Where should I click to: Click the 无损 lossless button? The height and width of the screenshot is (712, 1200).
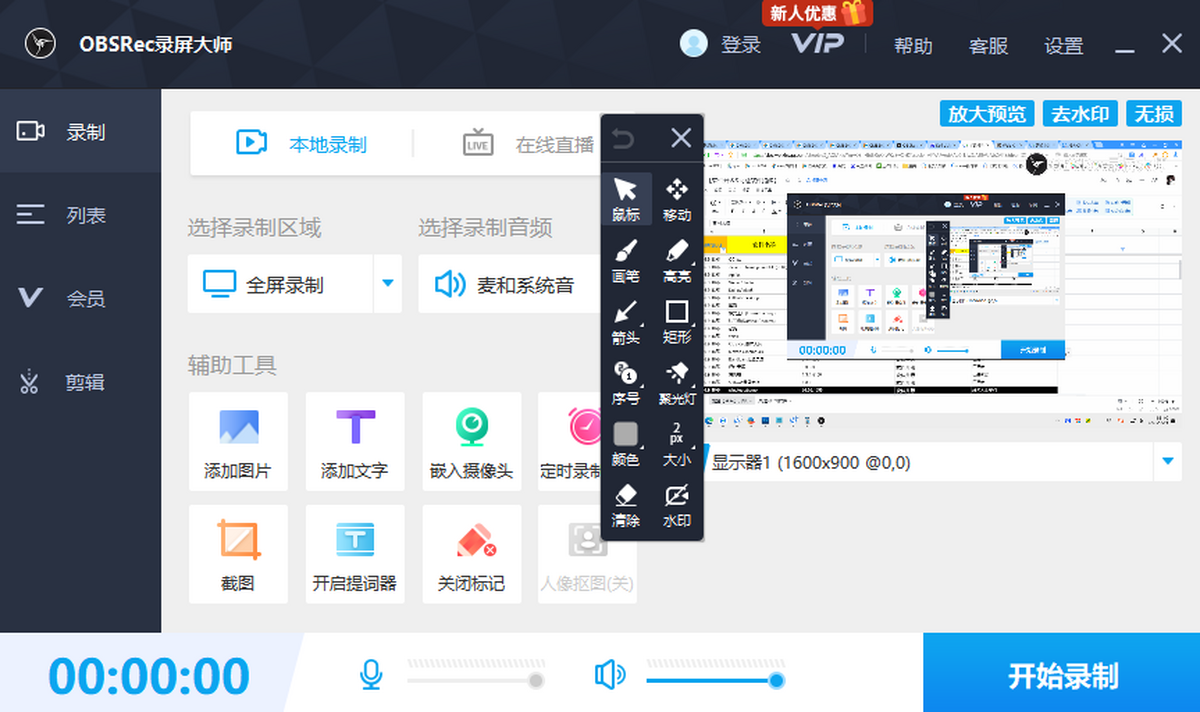1153,114
